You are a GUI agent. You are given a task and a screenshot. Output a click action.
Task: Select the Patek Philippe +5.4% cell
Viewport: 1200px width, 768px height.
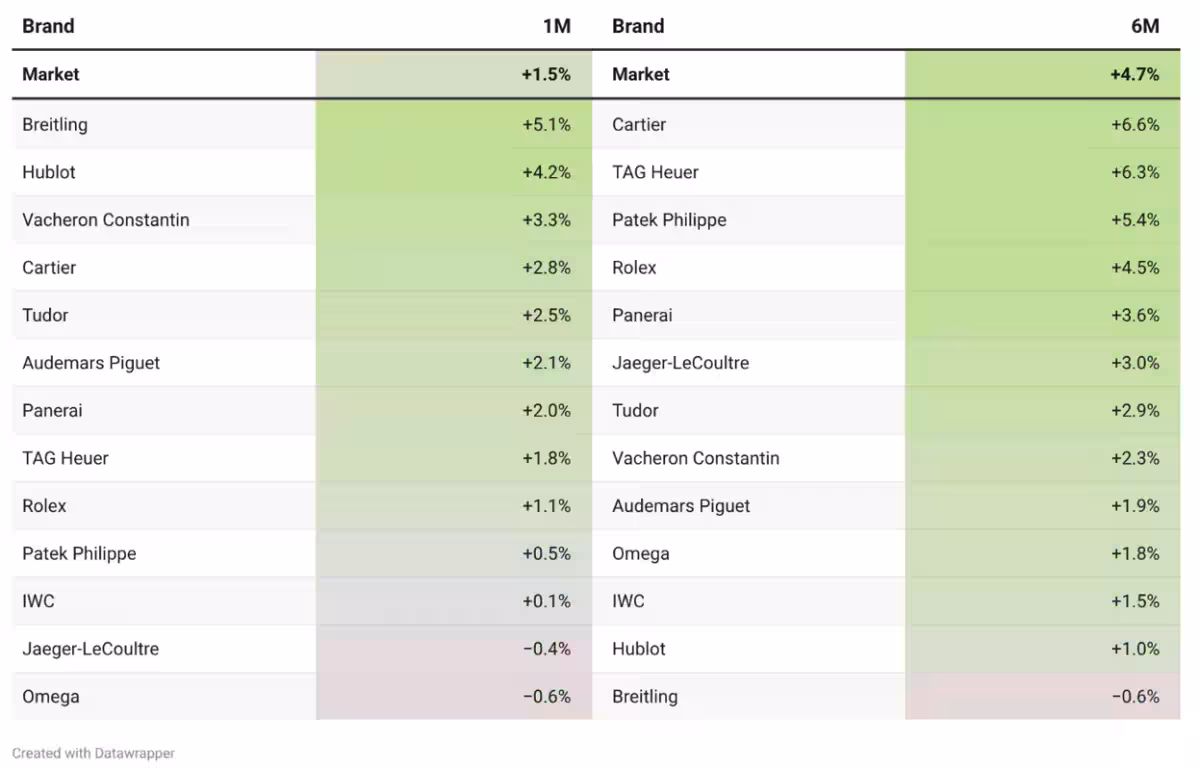1043,220
